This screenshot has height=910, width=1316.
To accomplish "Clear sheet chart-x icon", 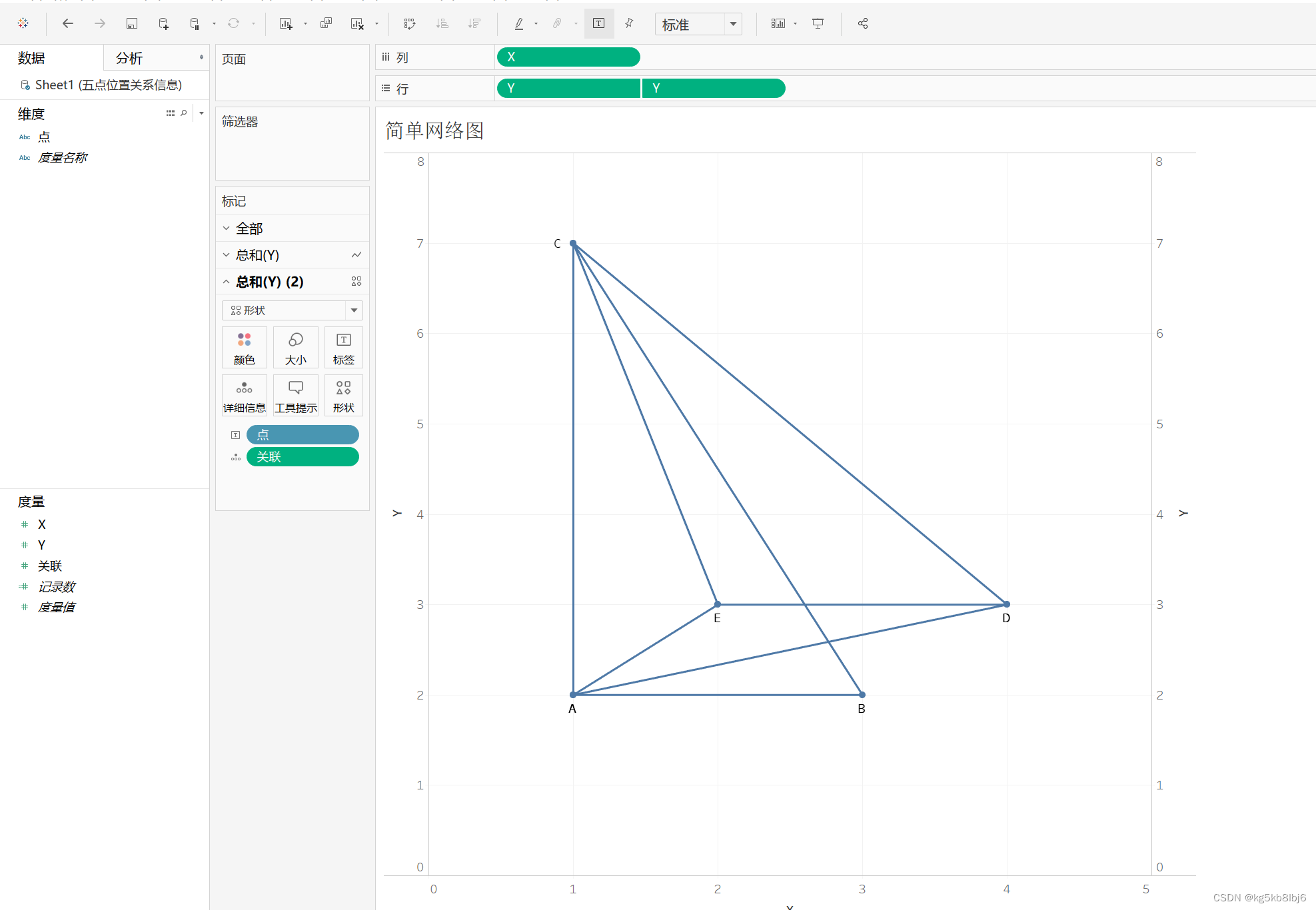I will click(x=357, y=23).
